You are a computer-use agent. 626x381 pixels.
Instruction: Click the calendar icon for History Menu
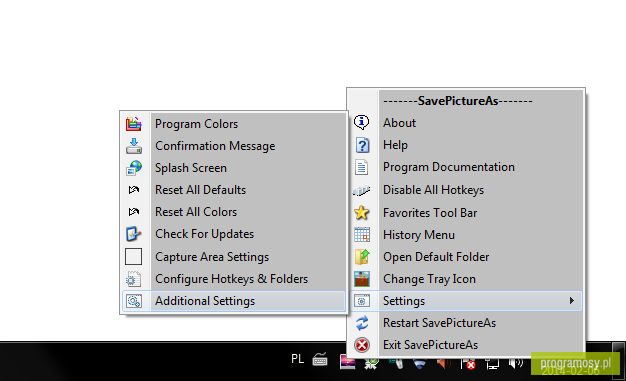pos(362,234)
